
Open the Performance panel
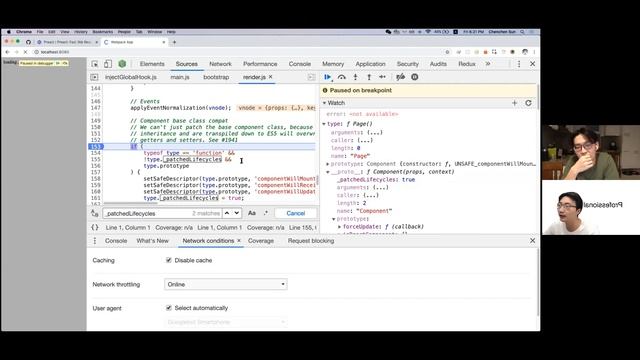[x=260, y=64]
